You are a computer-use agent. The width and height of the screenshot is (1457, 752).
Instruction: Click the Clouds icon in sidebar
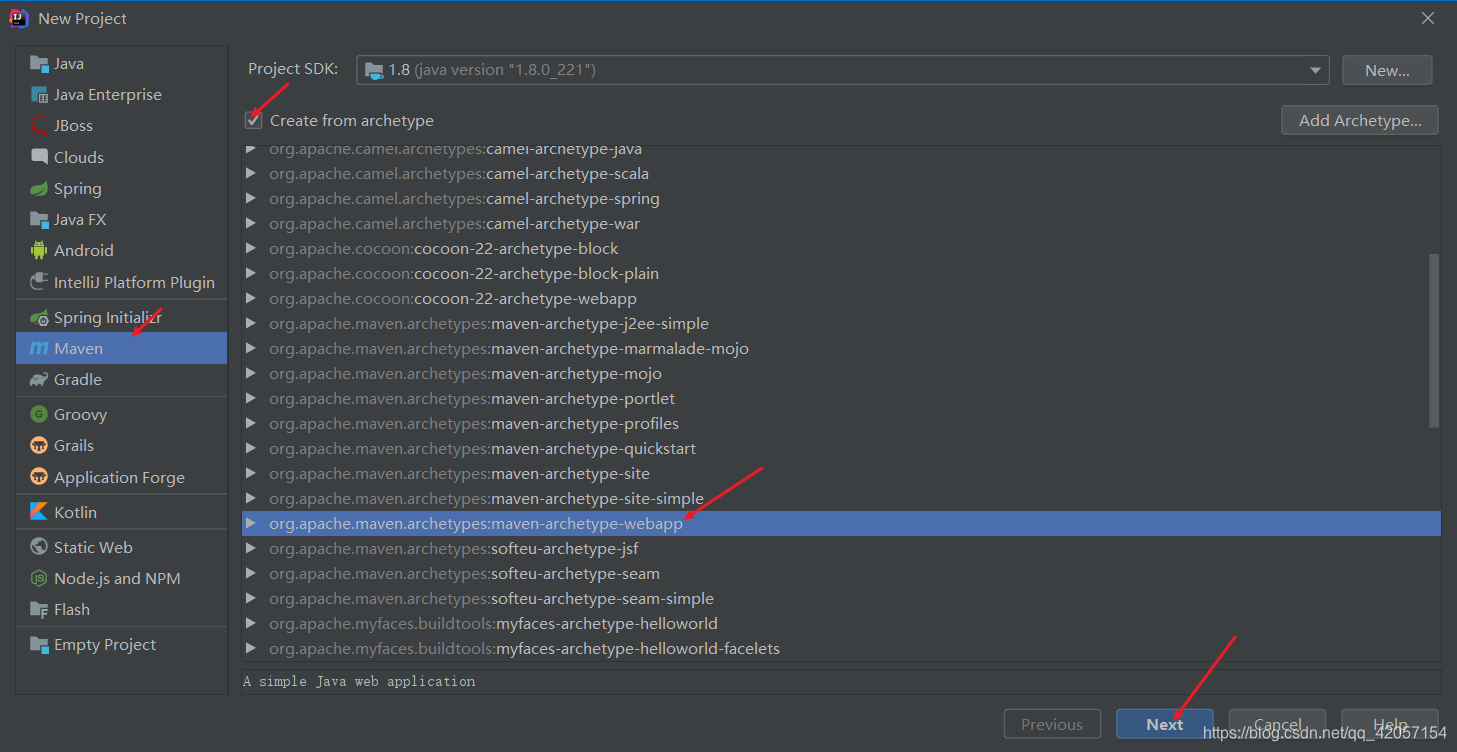(x=39, y=157)
